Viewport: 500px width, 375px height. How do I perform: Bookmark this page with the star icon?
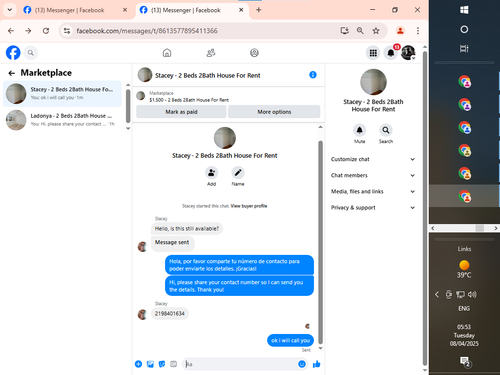click(x=376, y=31)
